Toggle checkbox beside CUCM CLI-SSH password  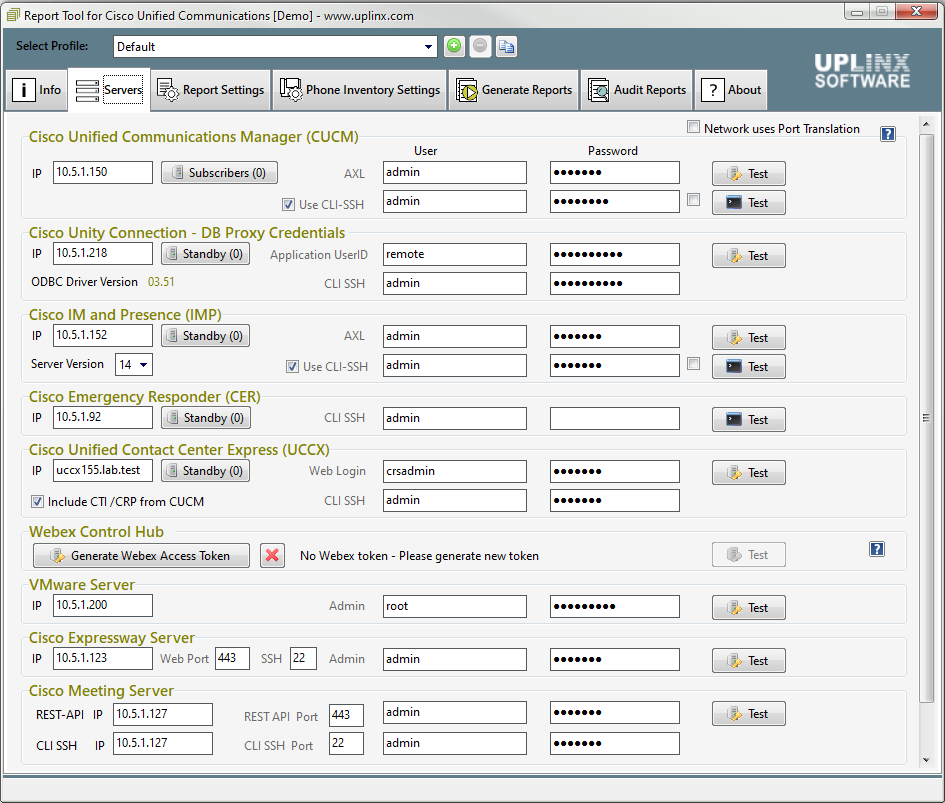pos(694,200)
